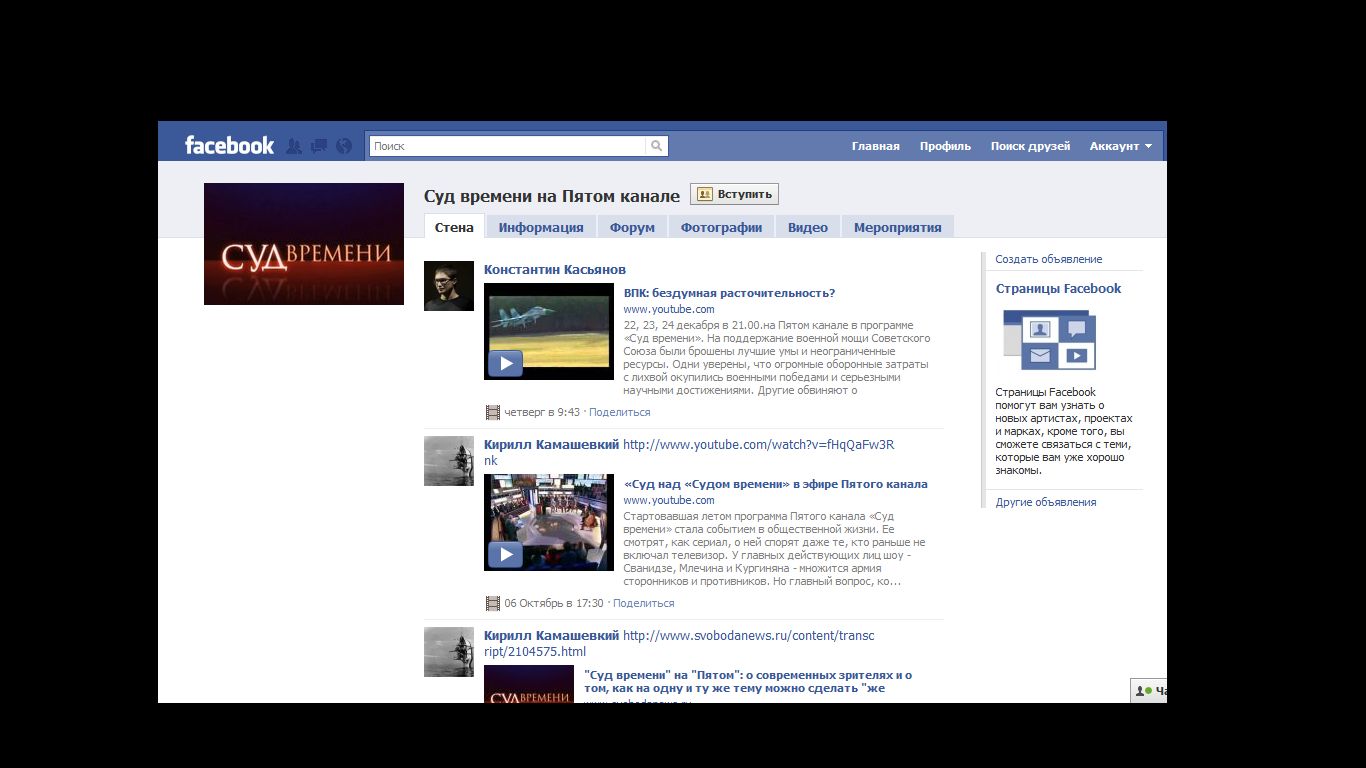Click the Facebook logo in header
Screen dimensions: 1366x768
tap(229, 146)
